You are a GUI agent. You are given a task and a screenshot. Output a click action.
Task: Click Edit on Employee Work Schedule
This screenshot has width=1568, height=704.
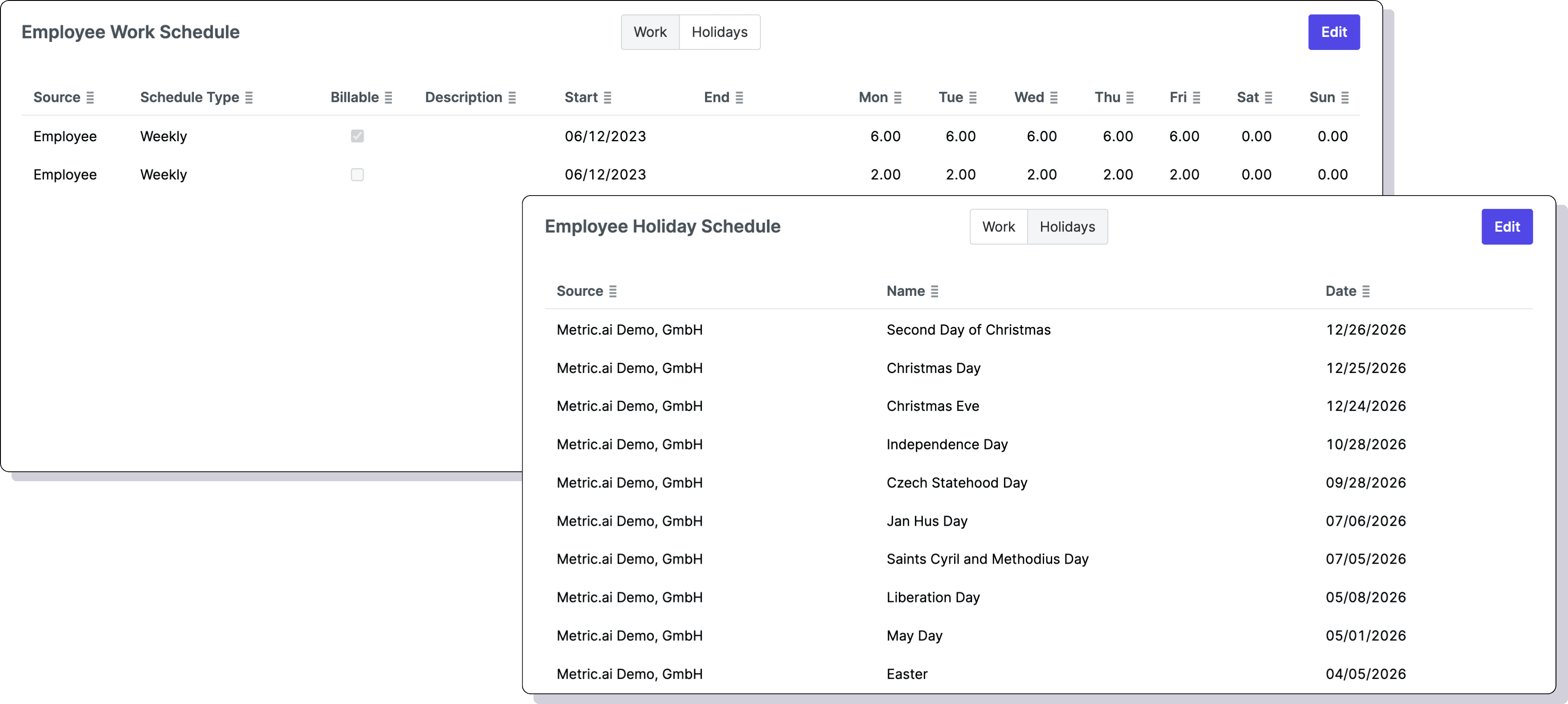(1334, 32)
